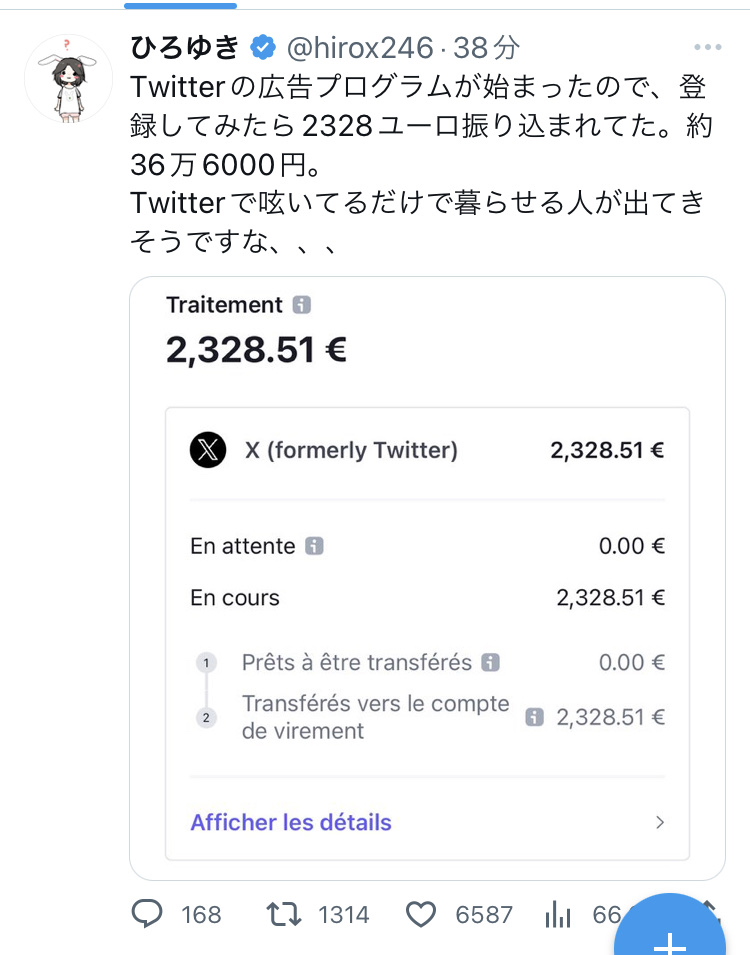Image resolution: width=750 pixels, height=955 pixels.
Task: Select the step 2 transfer marker
Action: pos(207,717)
